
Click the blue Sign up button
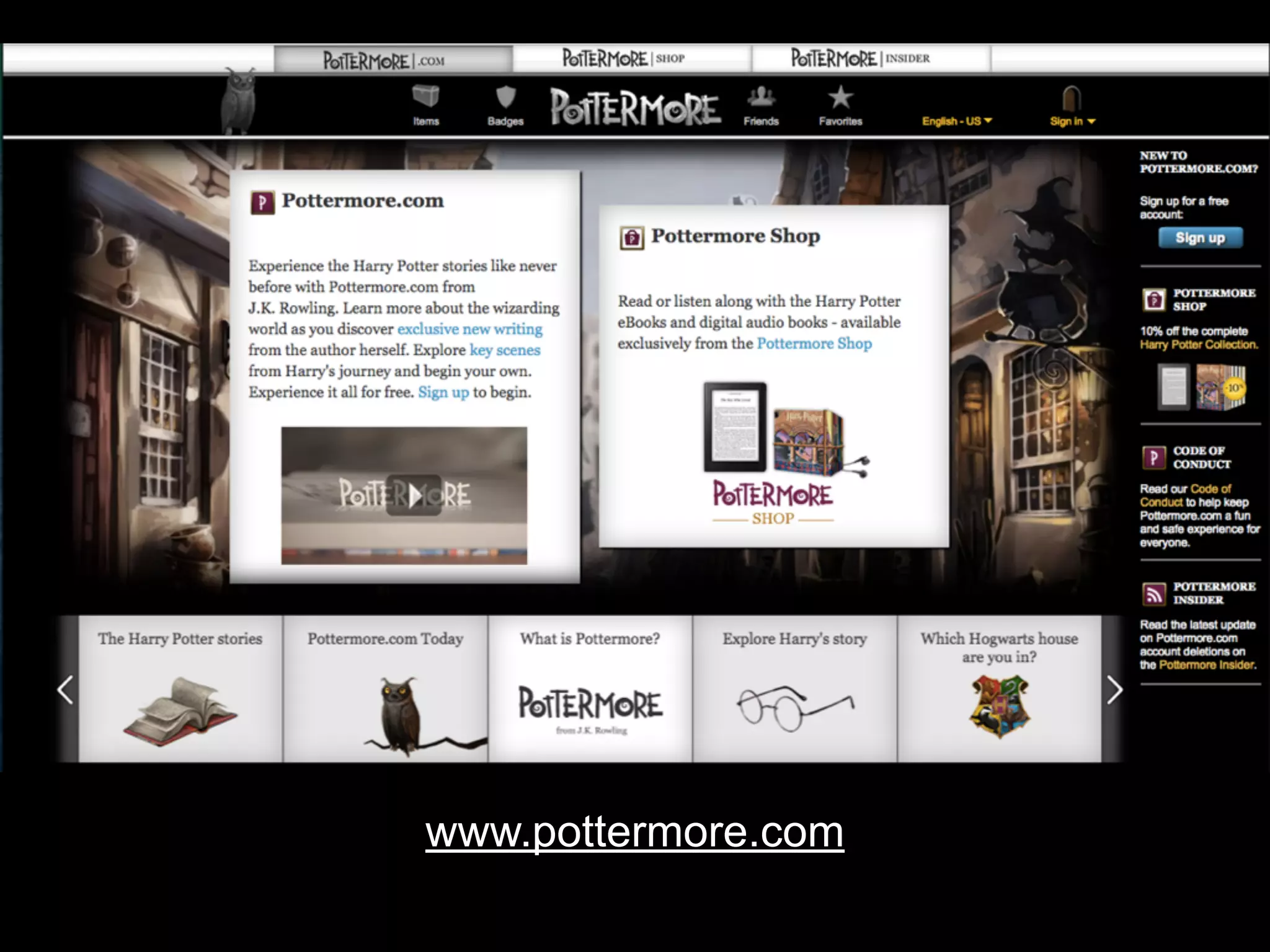click(1201, 238)
